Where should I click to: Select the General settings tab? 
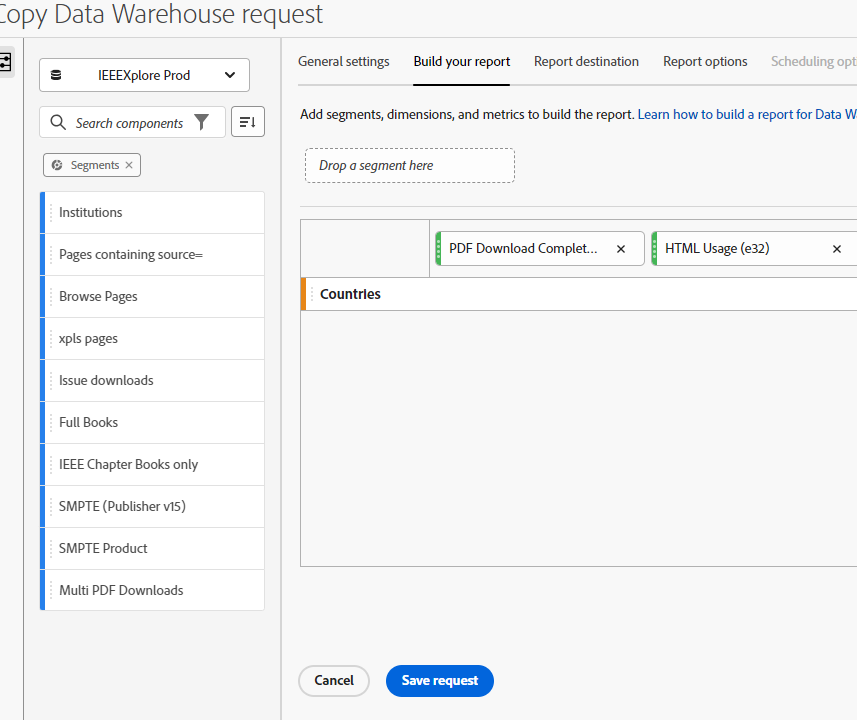pyautogui.click(x=343, y=61)
